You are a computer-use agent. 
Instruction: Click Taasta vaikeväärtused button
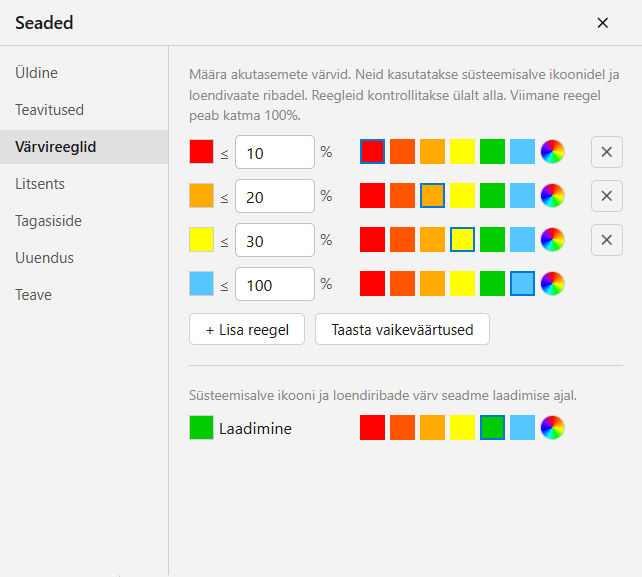tap(402, 329)
